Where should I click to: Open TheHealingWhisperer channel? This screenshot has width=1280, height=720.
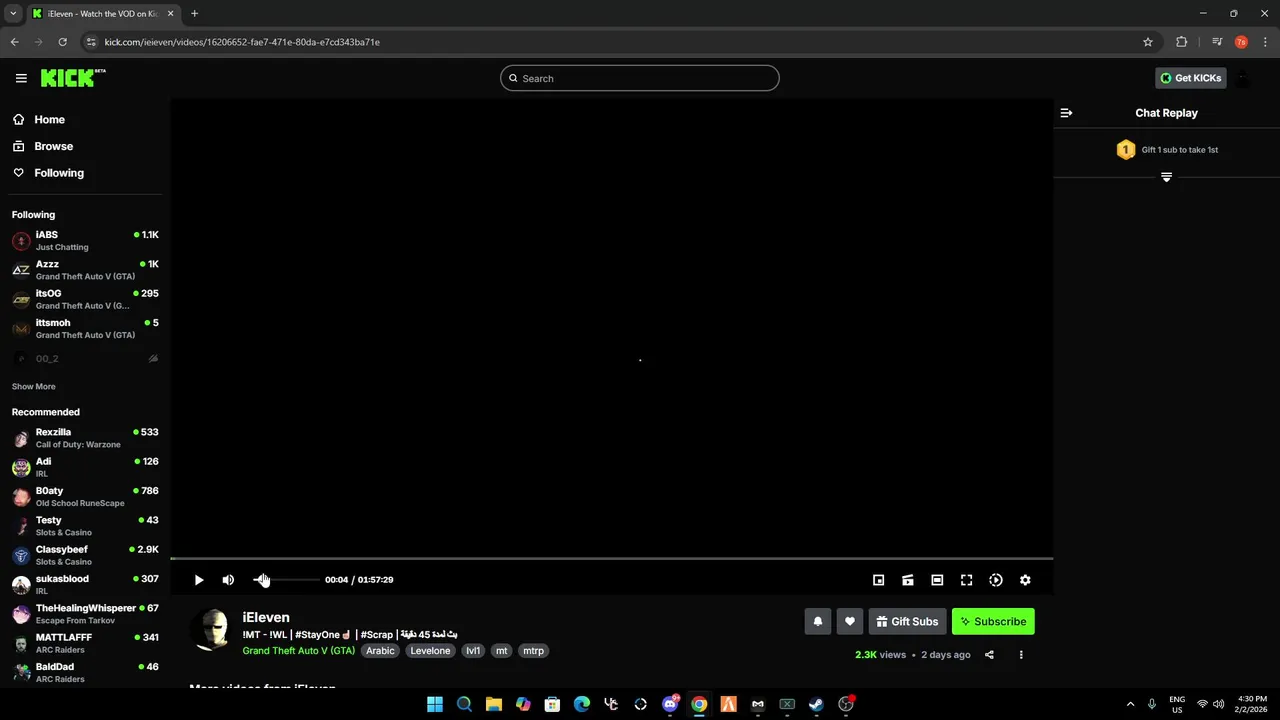pos(85,614)
